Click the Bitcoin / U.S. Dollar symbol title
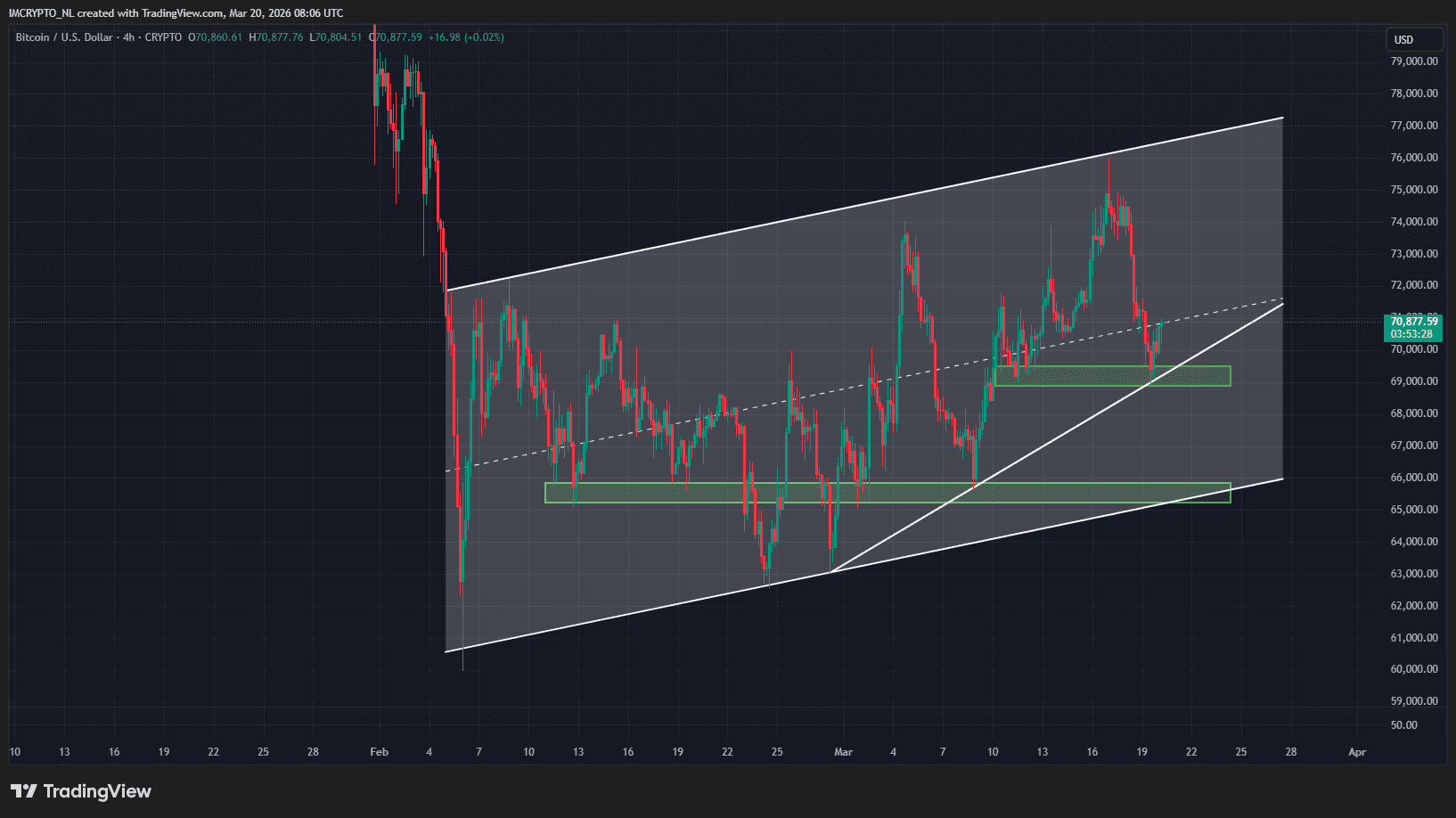The height and width of the screenshot is (818, 1456). point(64,37)
